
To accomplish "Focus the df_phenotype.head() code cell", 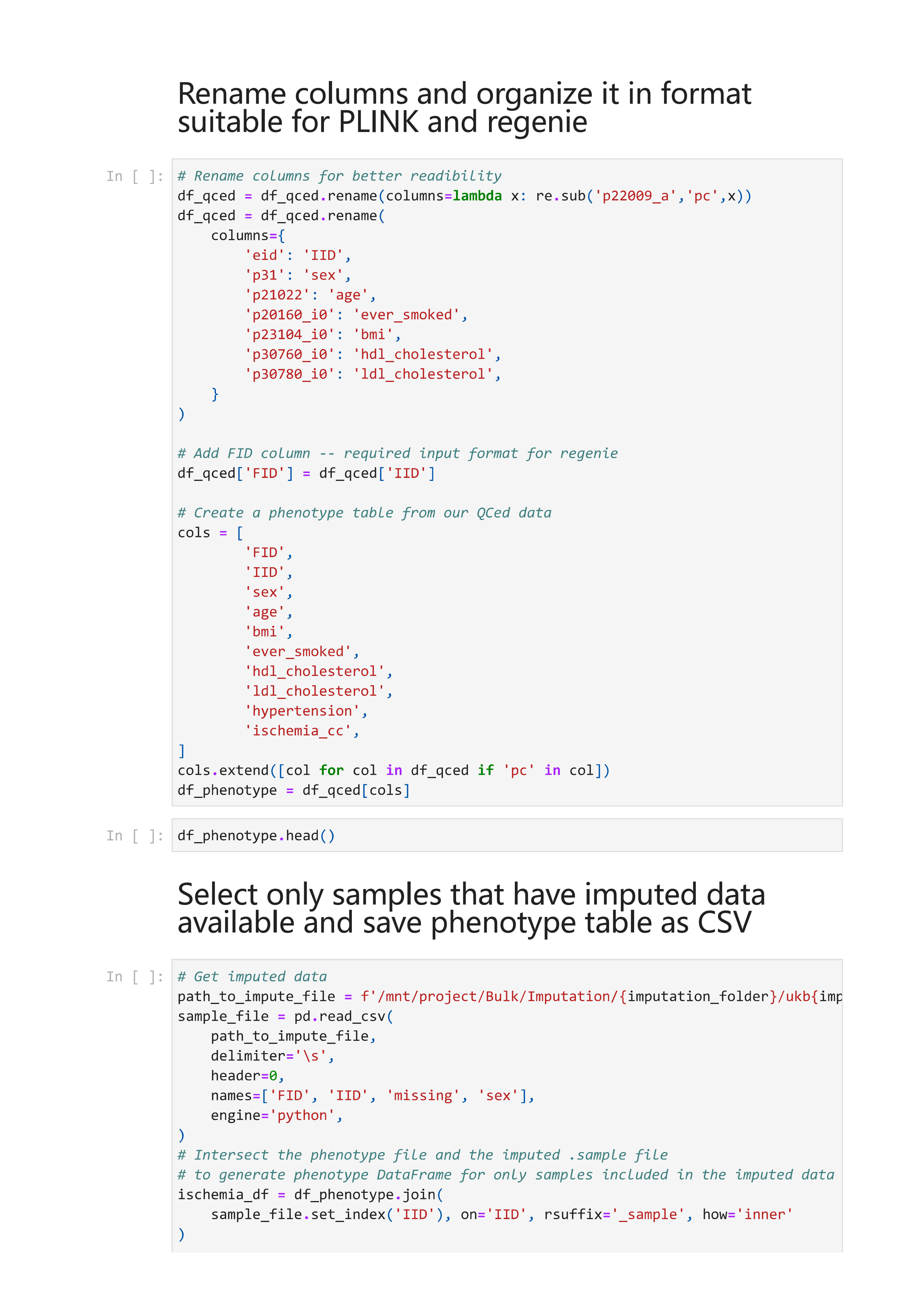I will click(506, 835).
